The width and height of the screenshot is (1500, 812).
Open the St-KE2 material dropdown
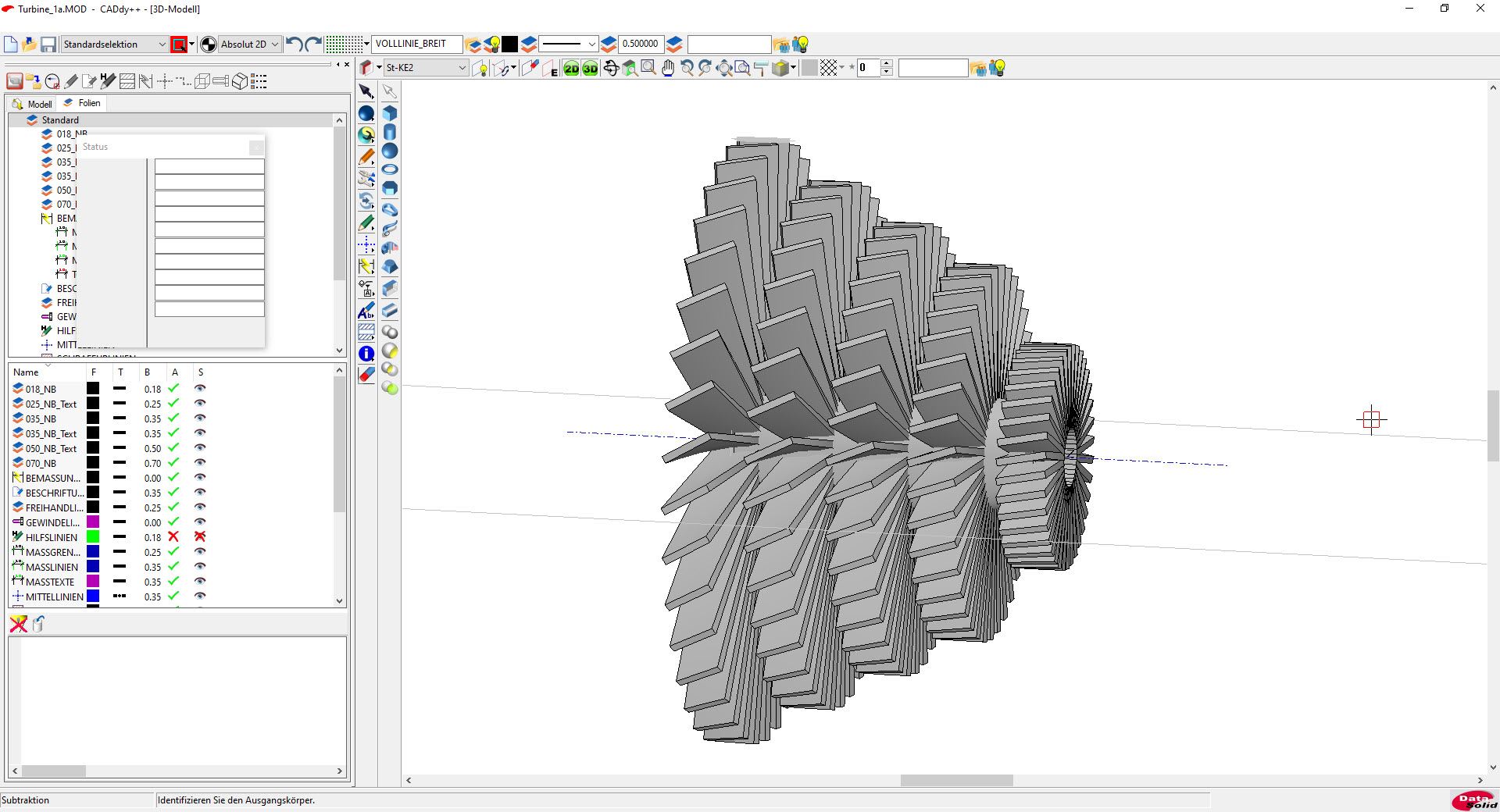pos(462,68)
